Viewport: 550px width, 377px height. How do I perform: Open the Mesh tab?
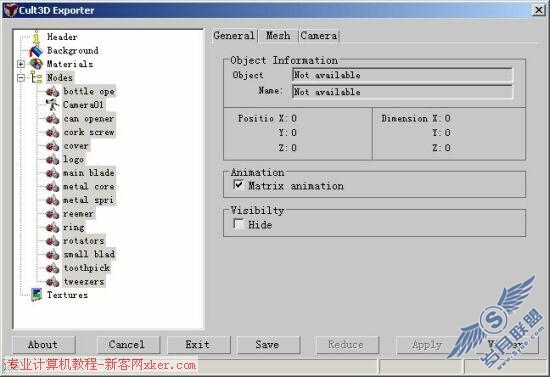pyautogui.click(x=278, y=35)
